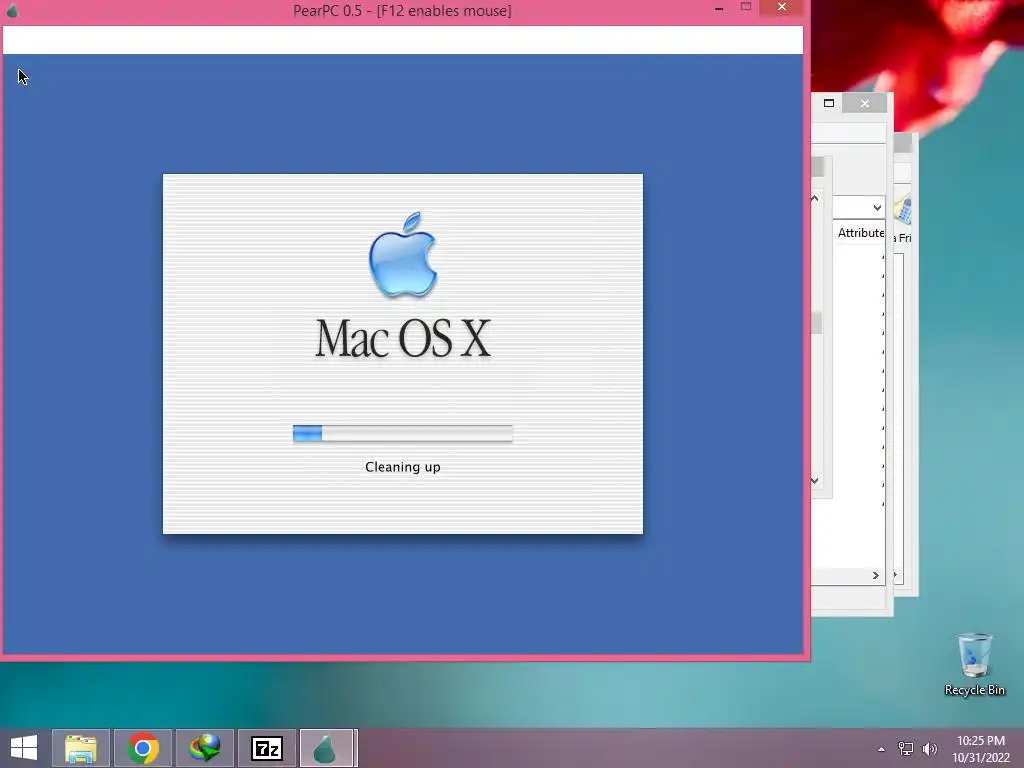Click the Attribute column header
This screenshot has height=768, width=1024.
click(x=861, y=232)
